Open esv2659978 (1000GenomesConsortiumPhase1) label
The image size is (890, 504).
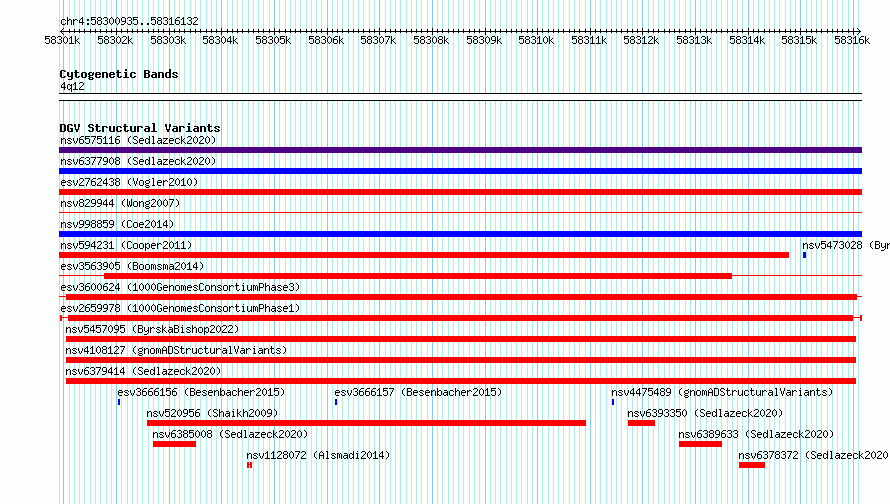pyautogui.click(x=180, y=308)
